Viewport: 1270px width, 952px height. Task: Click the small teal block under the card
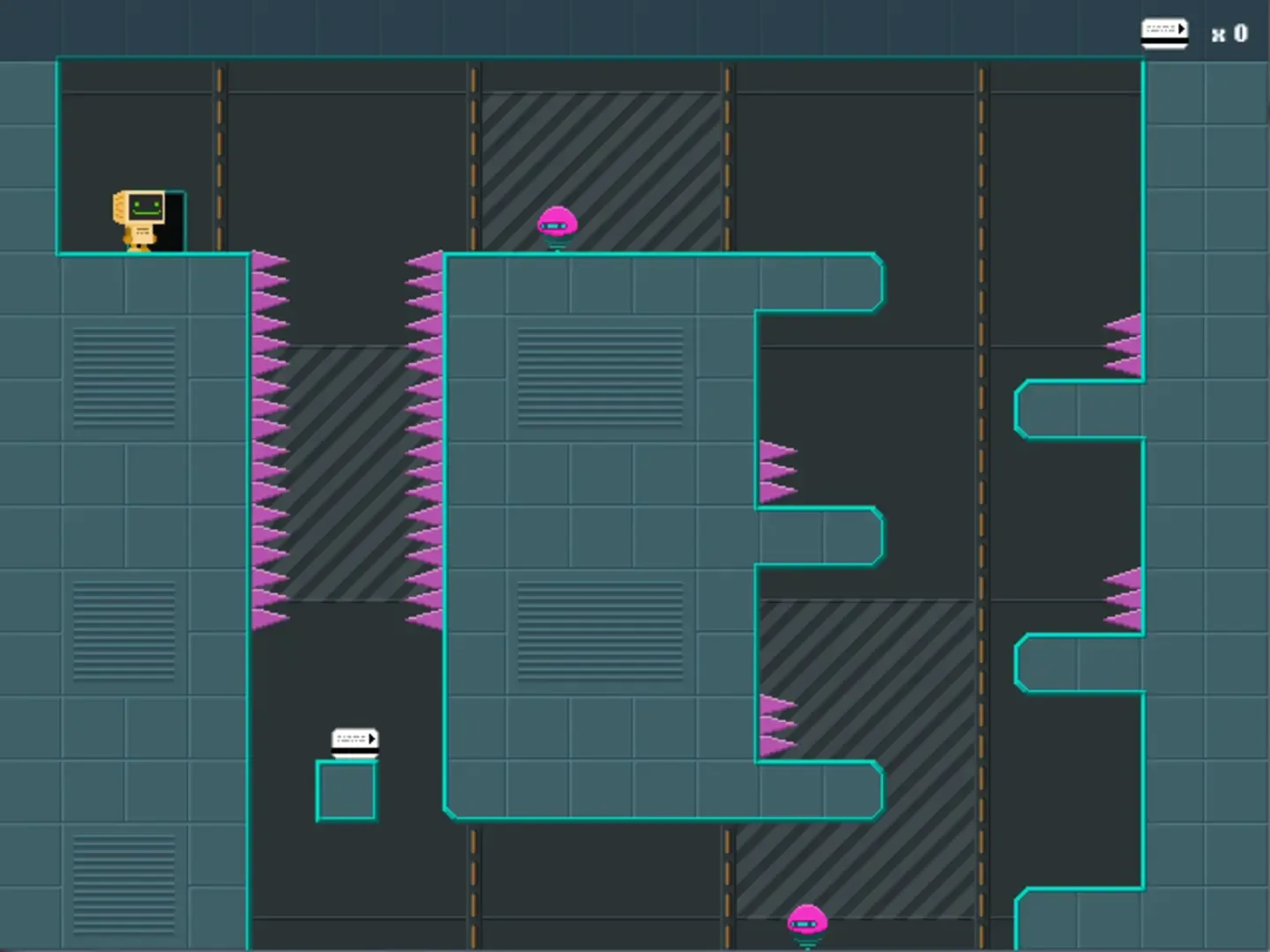(347, 792)
